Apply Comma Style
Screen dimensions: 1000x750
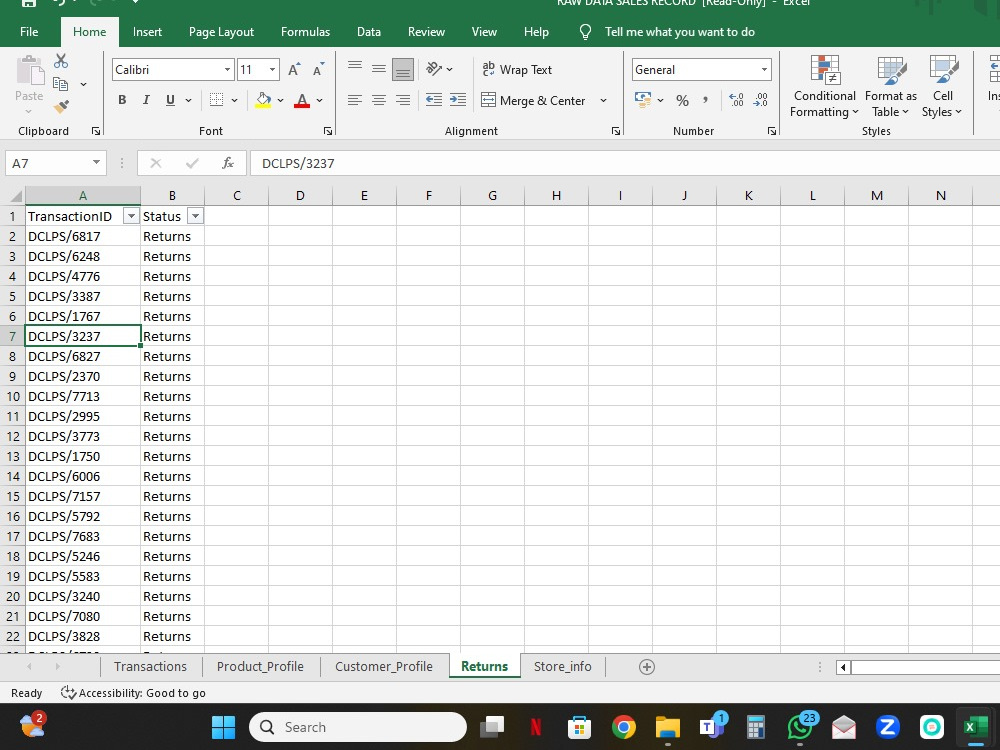706,99
